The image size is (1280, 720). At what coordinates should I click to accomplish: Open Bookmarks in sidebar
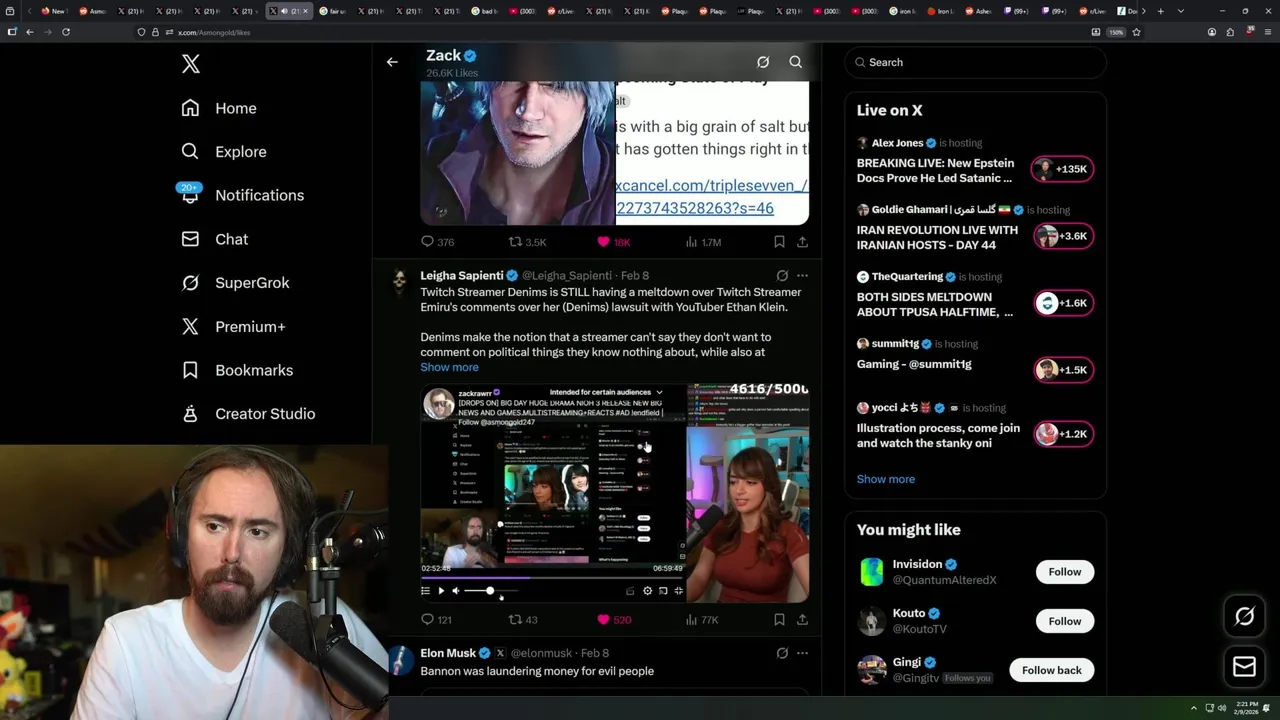tap(237, 370)
